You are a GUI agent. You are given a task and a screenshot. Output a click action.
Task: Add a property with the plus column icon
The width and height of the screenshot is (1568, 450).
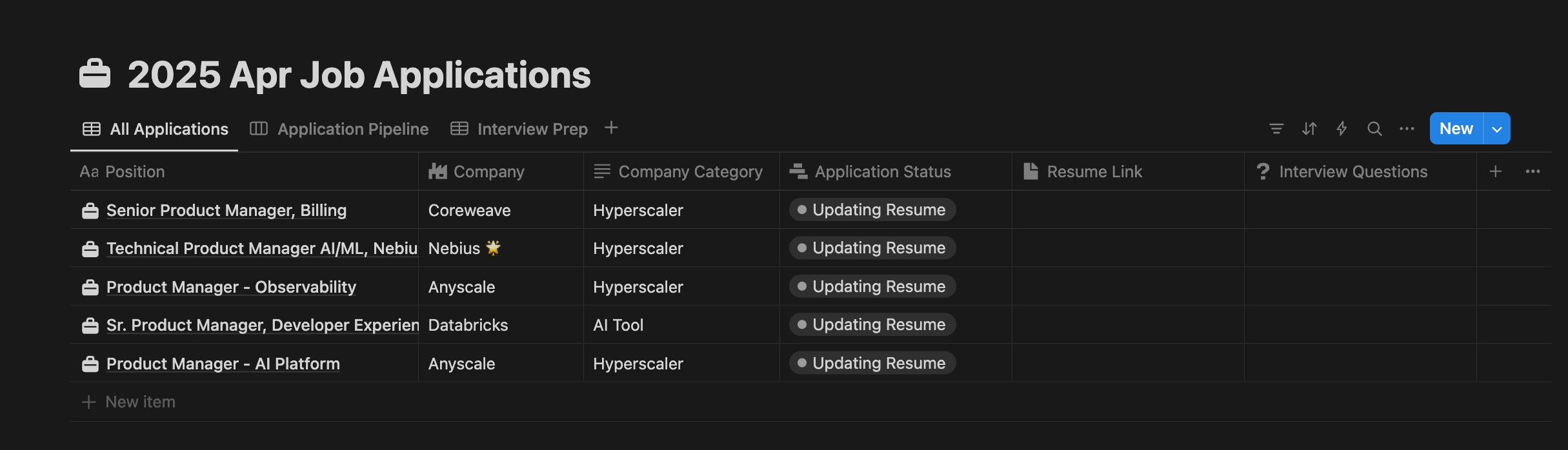click(x=1496, y=171)
